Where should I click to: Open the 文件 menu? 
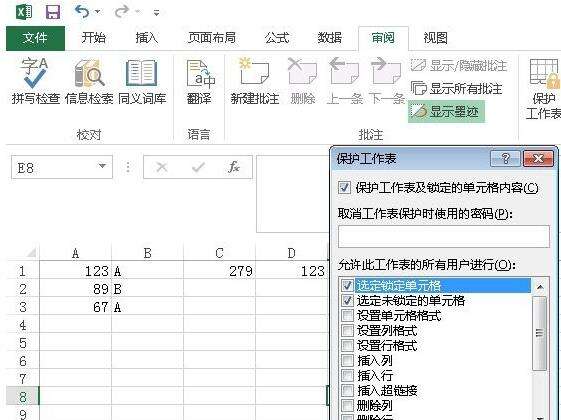[35, 38]
